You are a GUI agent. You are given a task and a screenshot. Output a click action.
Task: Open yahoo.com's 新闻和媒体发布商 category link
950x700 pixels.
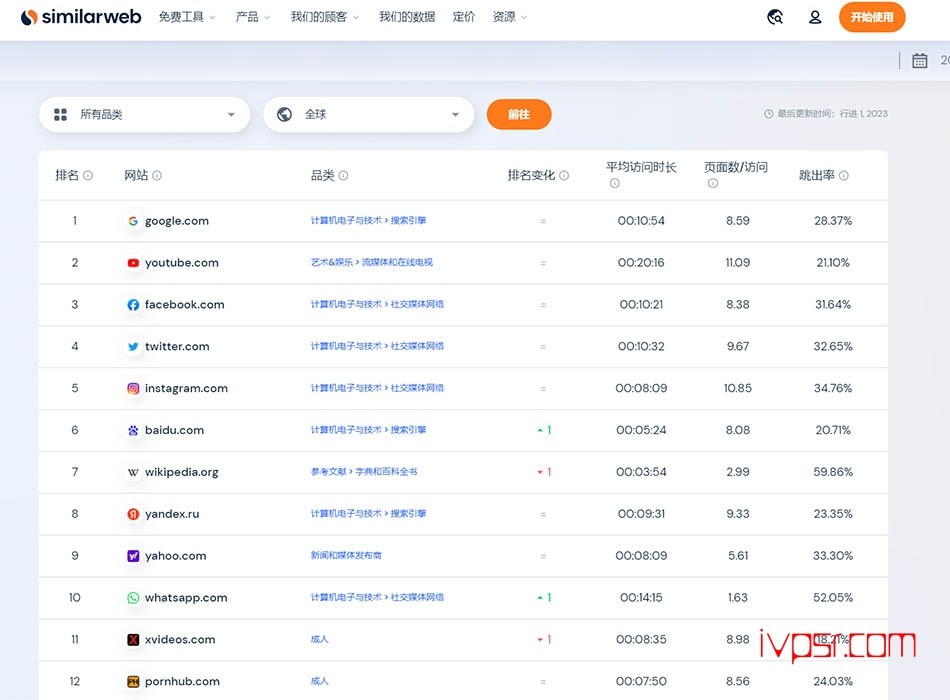coord(346,555)
